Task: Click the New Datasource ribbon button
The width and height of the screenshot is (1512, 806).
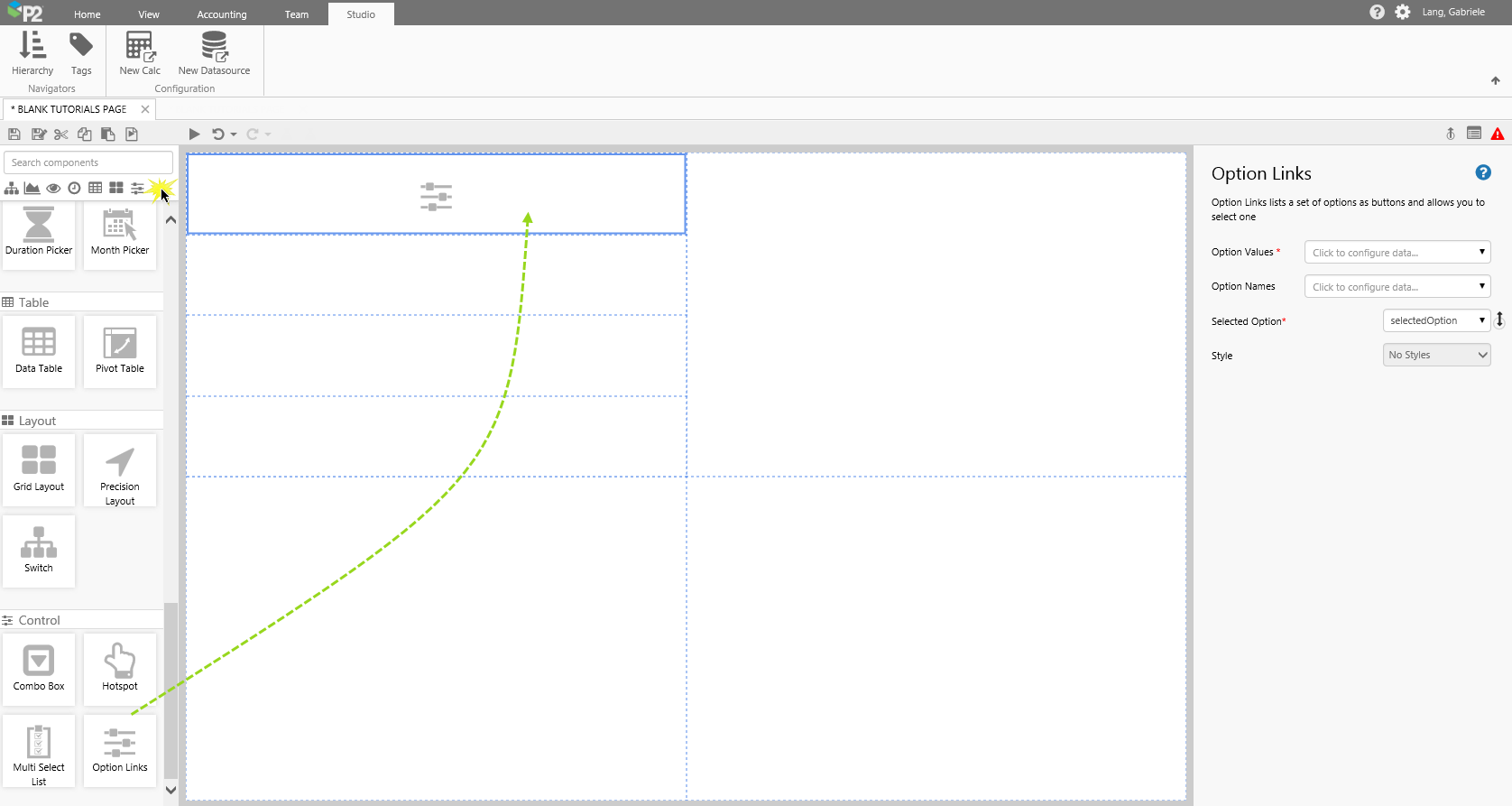Action: [x=214, y=52]
